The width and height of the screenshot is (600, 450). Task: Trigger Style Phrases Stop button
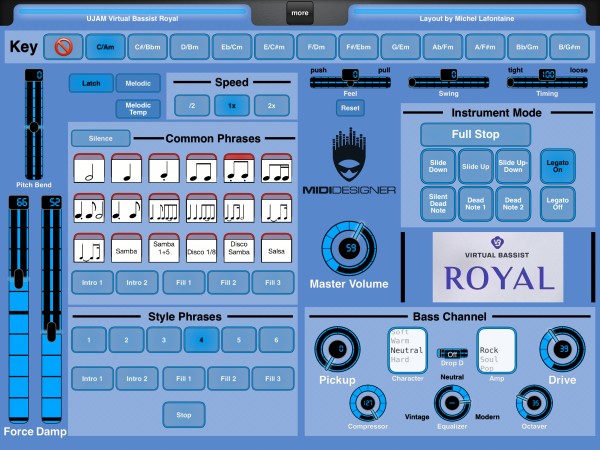point(184,415)
